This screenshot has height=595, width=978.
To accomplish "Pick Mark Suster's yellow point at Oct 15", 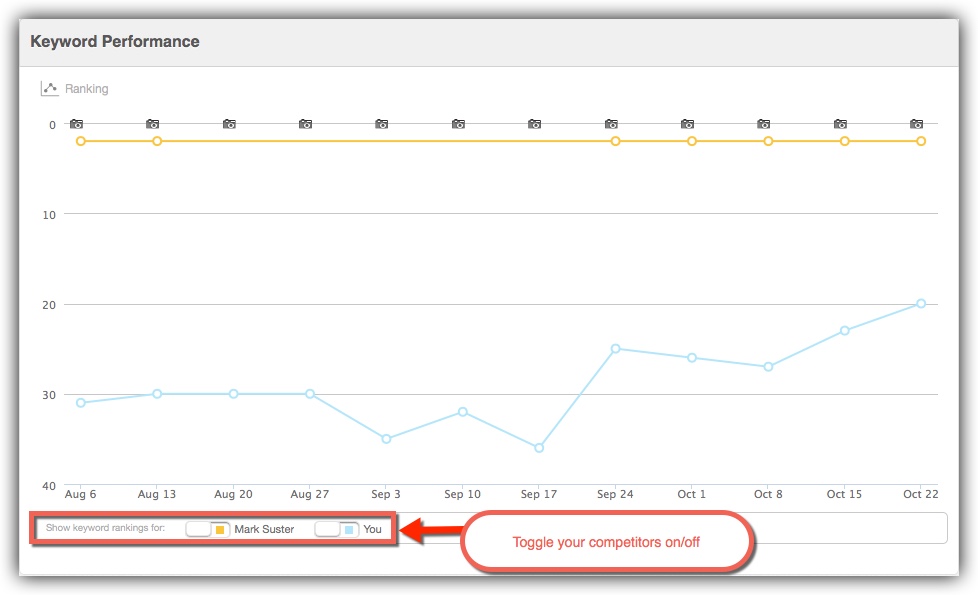I will pyautogui.click(x=845, y=142).
